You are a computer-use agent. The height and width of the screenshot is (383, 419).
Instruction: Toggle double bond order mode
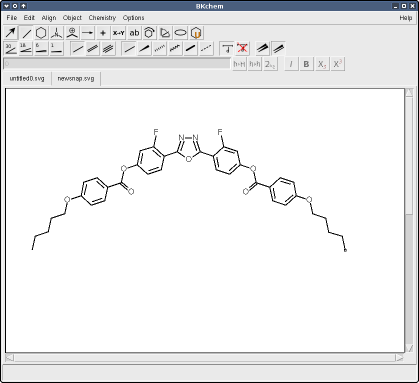(x=93, y=49)
